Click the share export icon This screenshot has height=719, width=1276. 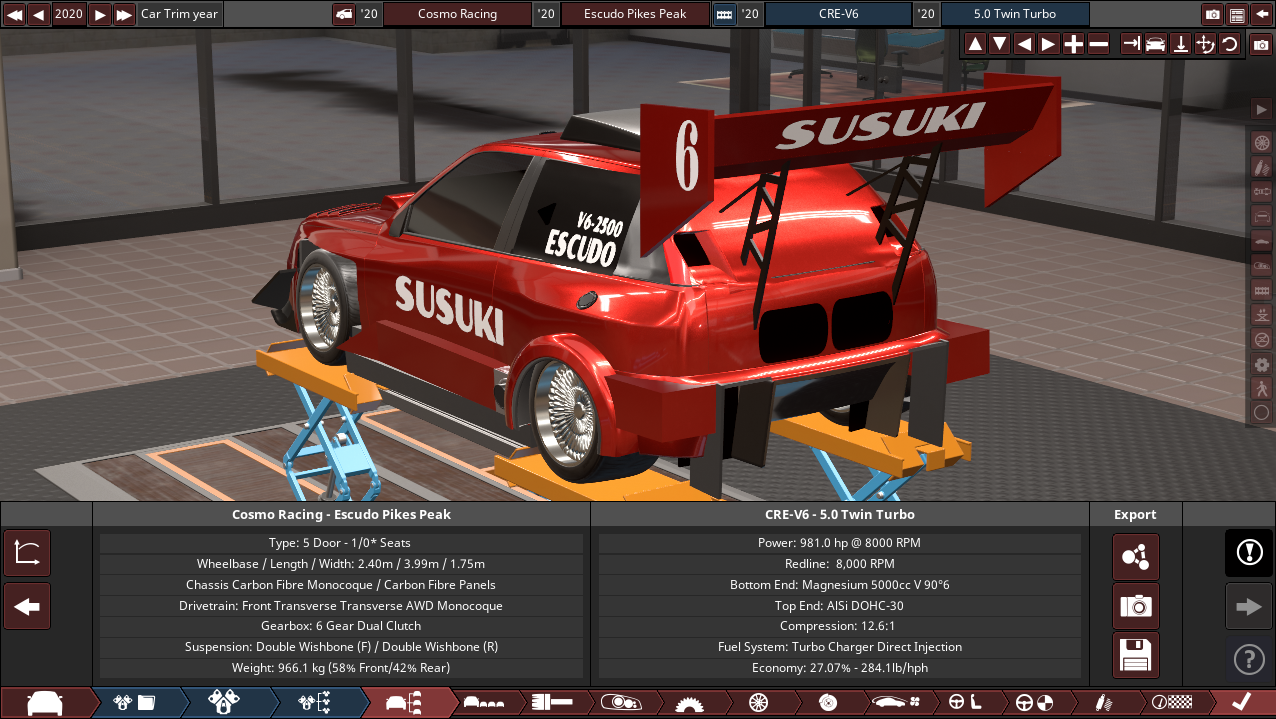point(1136,557)
